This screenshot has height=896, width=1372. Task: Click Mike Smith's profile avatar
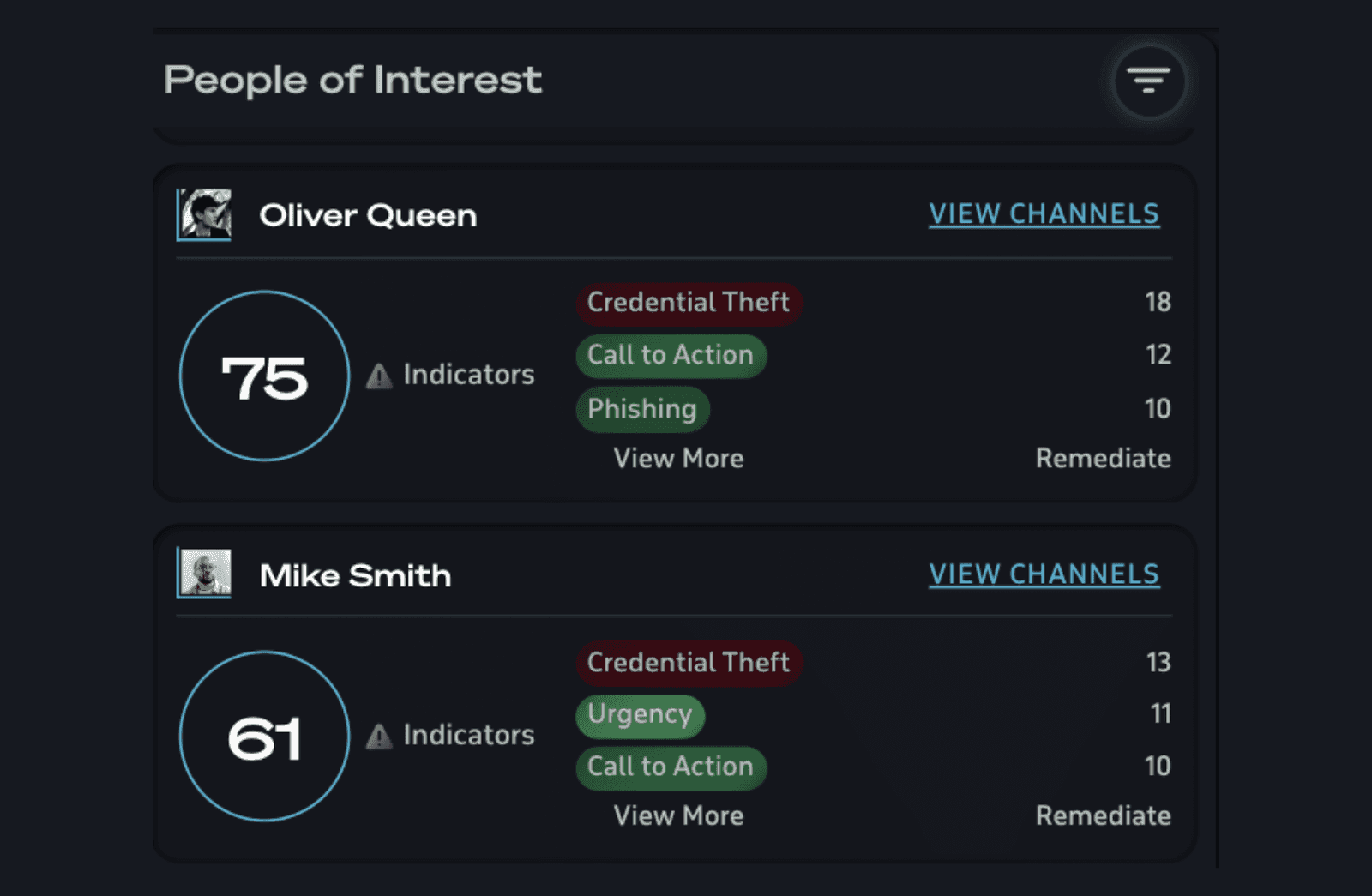click(x=206, y=574)
